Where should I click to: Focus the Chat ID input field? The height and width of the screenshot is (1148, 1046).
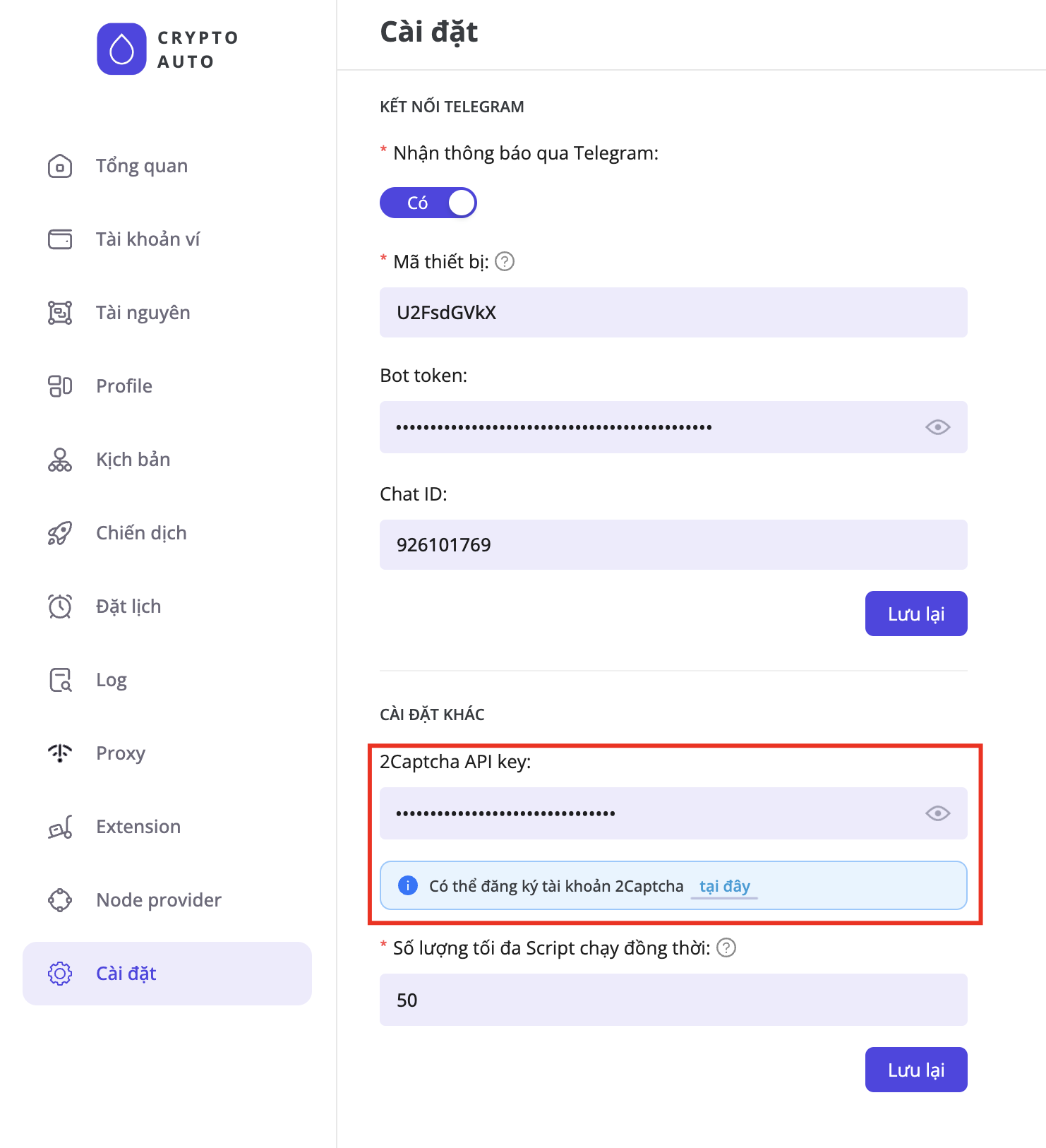click(673, 545)
